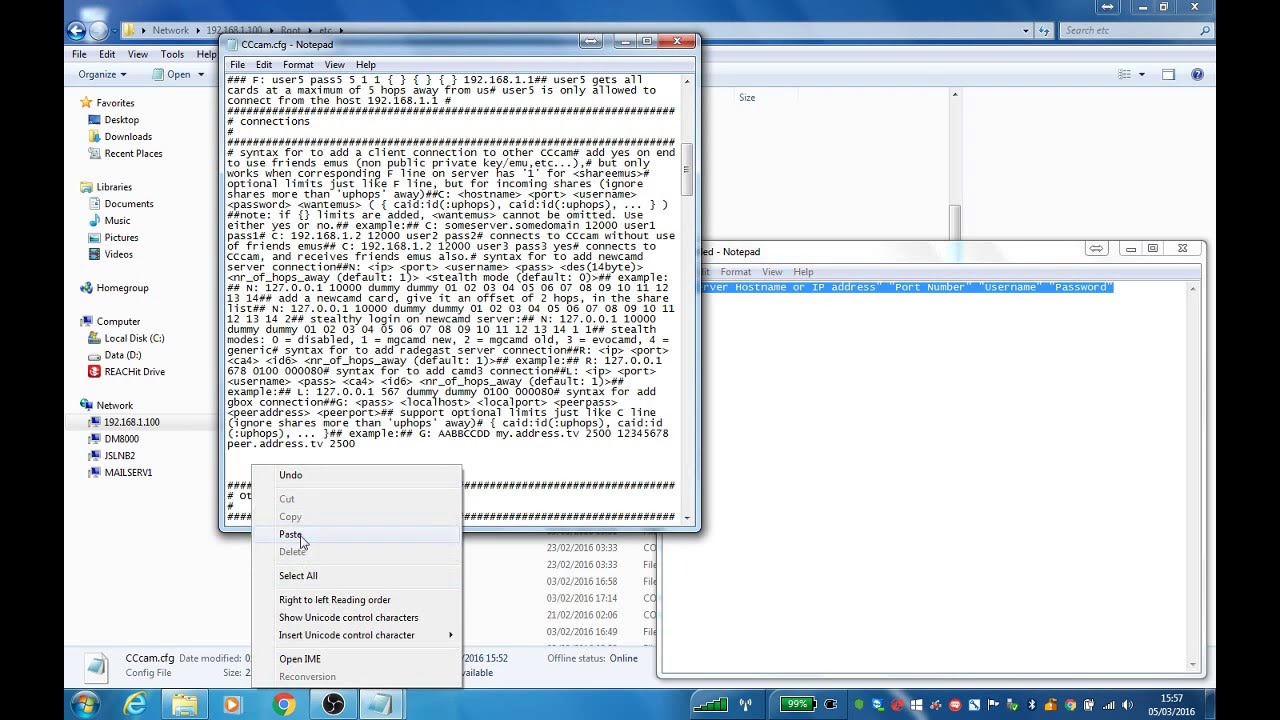Open Format menu in CCcam.cfg Notepad
This screenshot has width=1280, height=720.
tap(298, 65)
